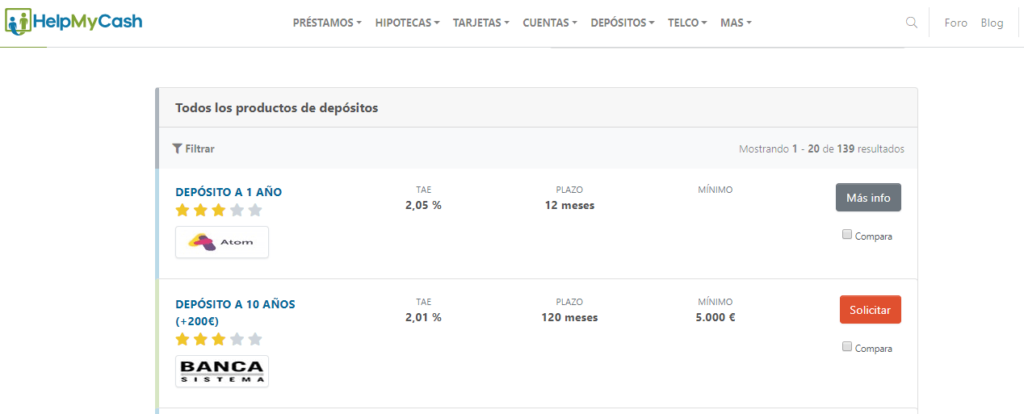Tick Compara checkbox for Atom deposit
This screenshot has height=414, width=1024.
coord(847,235)
